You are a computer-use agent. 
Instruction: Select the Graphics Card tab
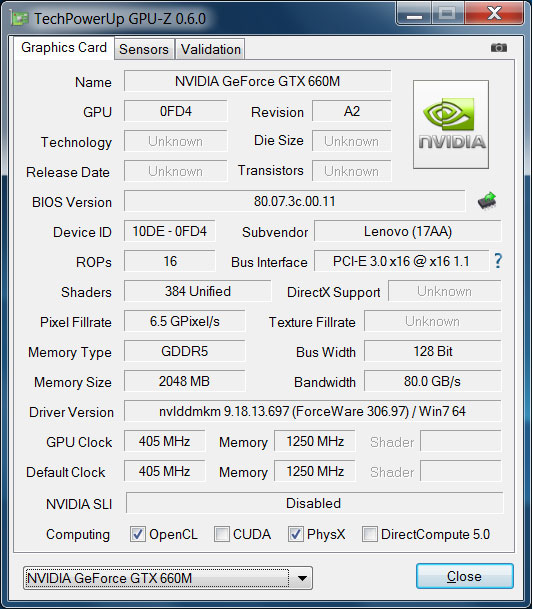point(64,48)
